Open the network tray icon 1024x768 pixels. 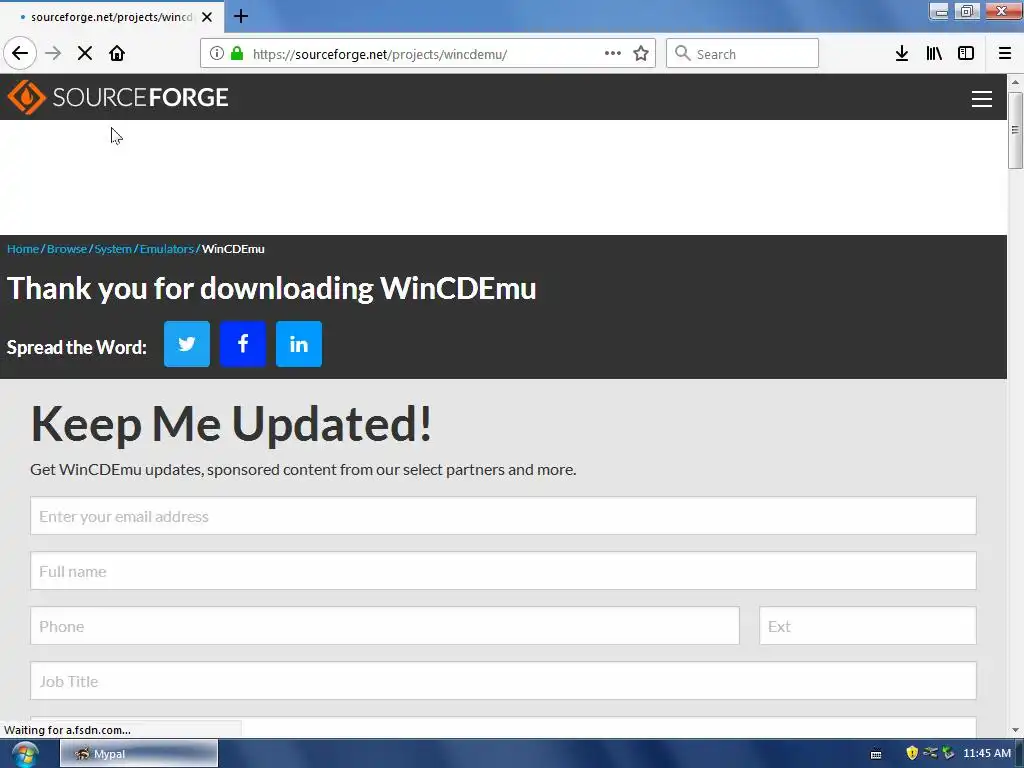(930, 753)
